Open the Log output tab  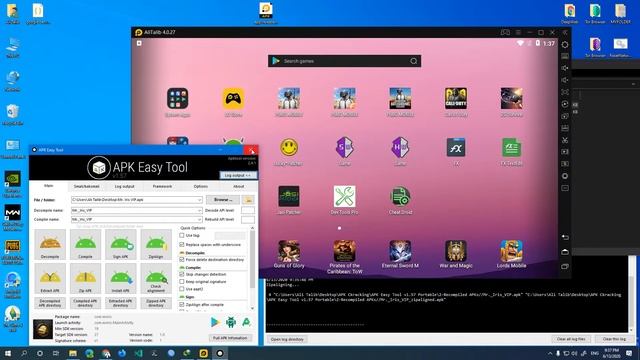[x=124, y=186]
